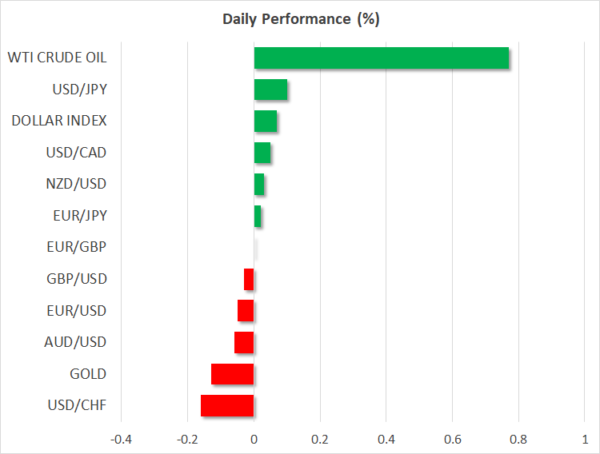
Task: Select the DOLLAR INDEX label
Action: 59,121
